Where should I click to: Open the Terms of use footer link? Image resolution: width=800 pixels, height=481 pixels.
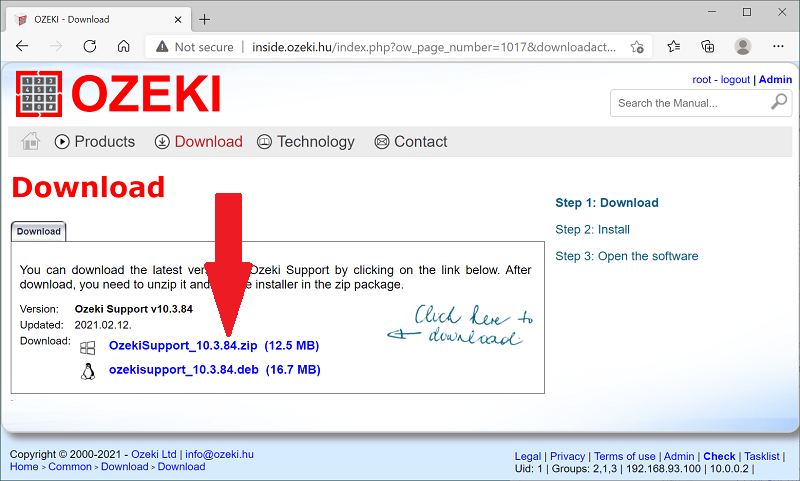tap(624, 456)
